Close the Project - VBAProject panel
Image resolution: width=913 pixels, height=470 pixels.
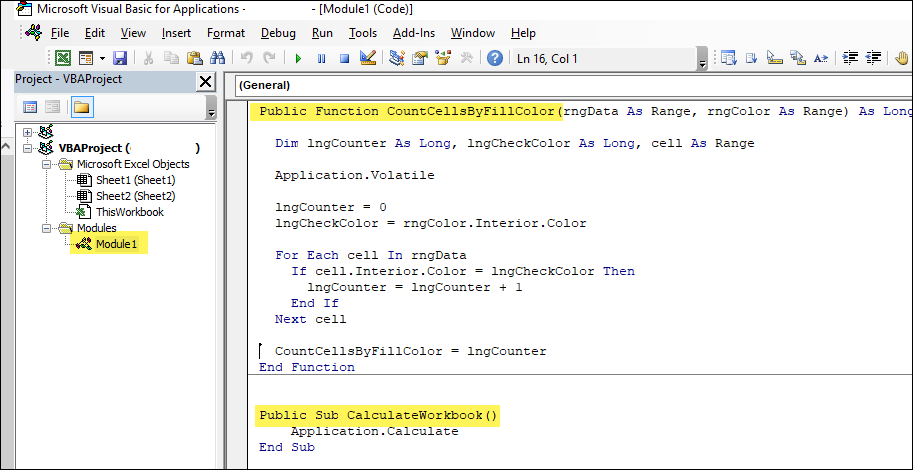(205, 82)
